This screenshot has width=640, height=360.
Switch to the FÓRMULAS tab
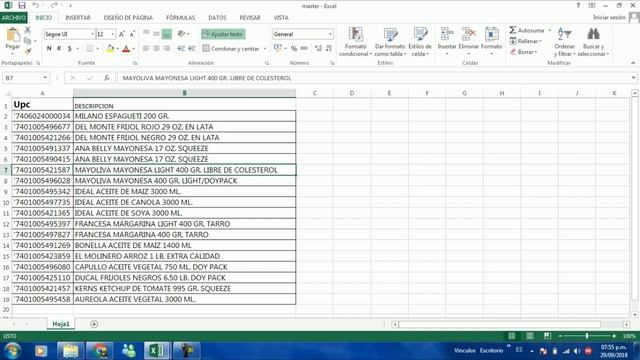[180, 18]
